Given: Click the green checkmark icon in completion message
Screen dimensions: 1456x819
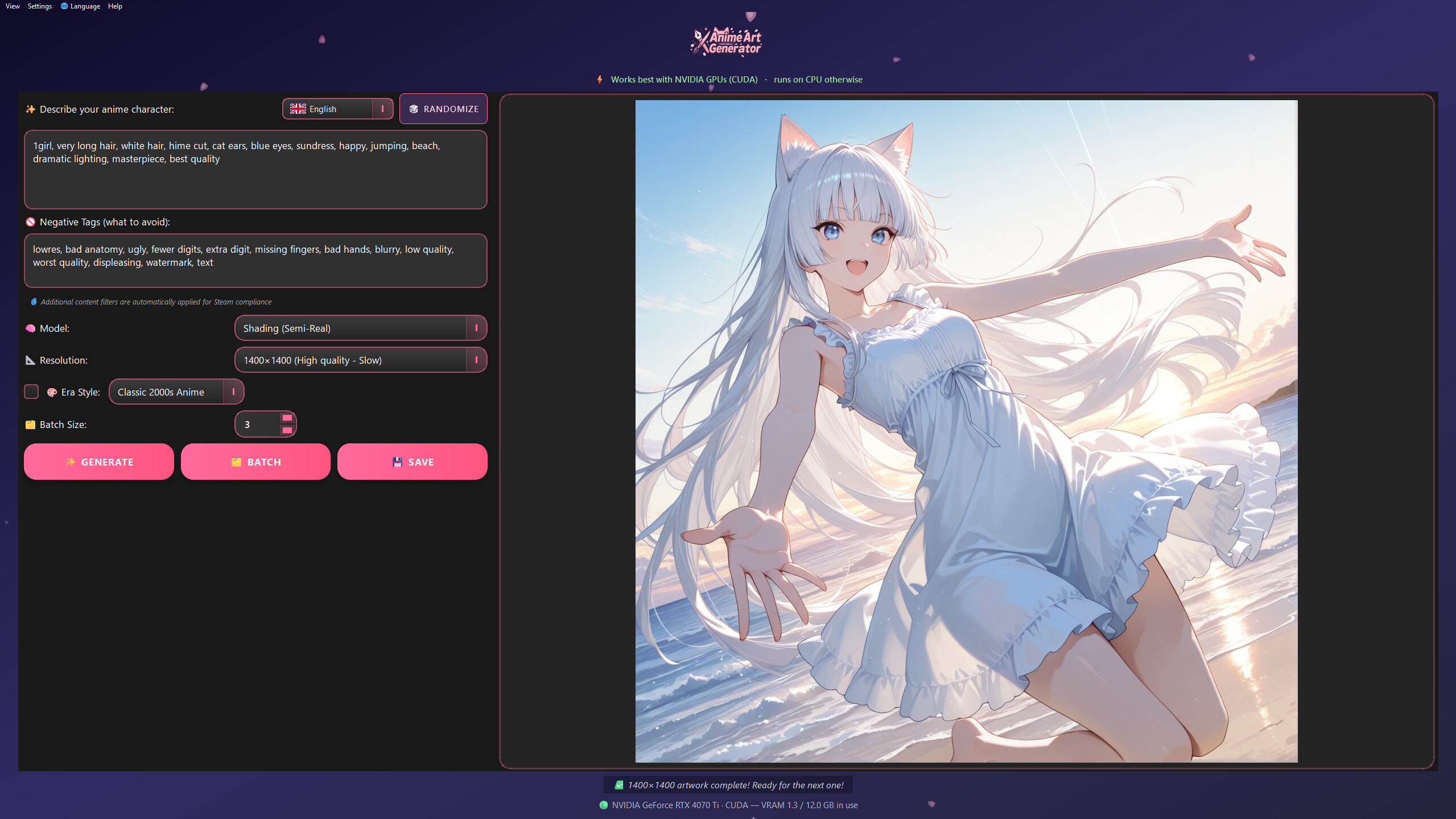Looking at the screenshot, I should [x=618, y=785].
